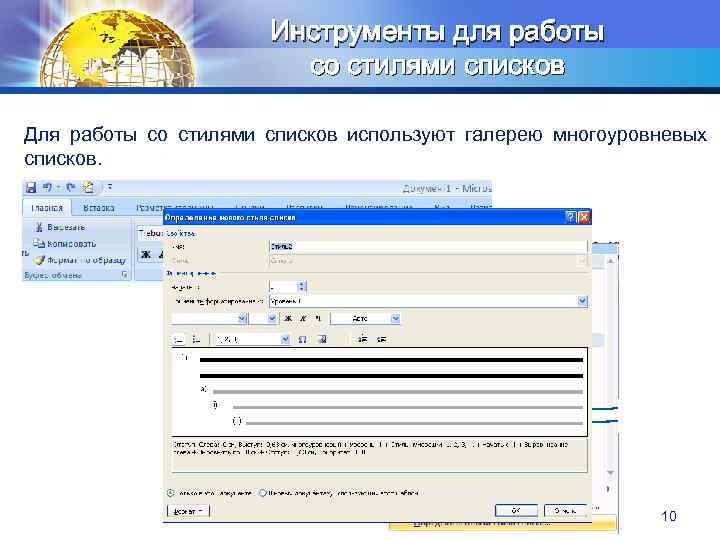Click the start-at number spinner arrows
The width and height of the screenshot is (720, 540).
302,287
